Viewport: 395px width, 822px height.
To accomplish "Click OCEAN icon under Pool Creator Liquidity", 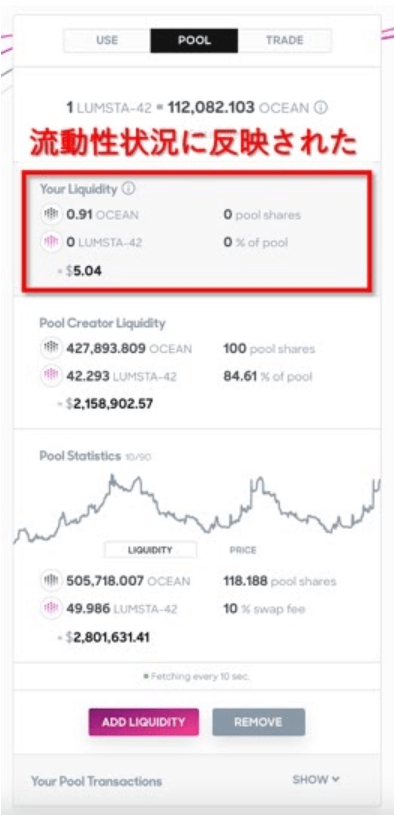I will click(51, 349).
